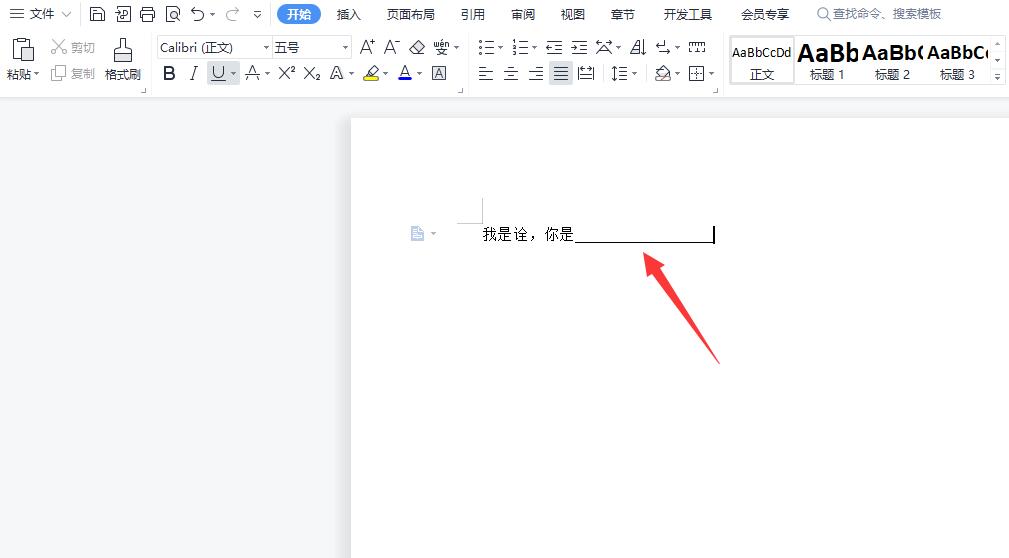Clear formatting with eraser icon
Viewport: 1009px width, 558px height.
coord(417,47)
